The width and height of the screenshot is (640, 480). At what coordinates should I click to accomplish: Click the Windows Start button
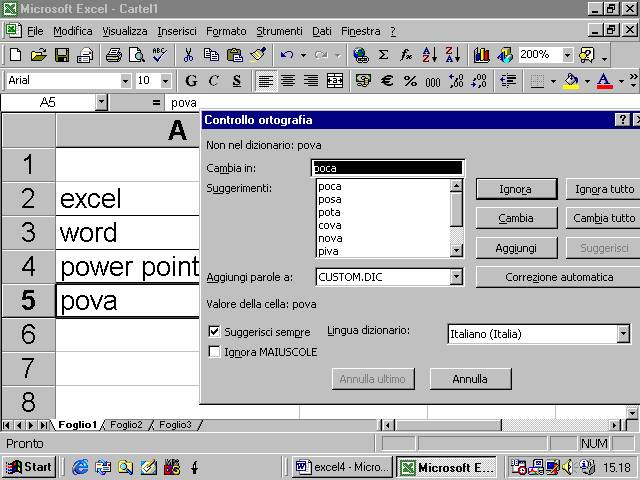click(x=29, y=467)
